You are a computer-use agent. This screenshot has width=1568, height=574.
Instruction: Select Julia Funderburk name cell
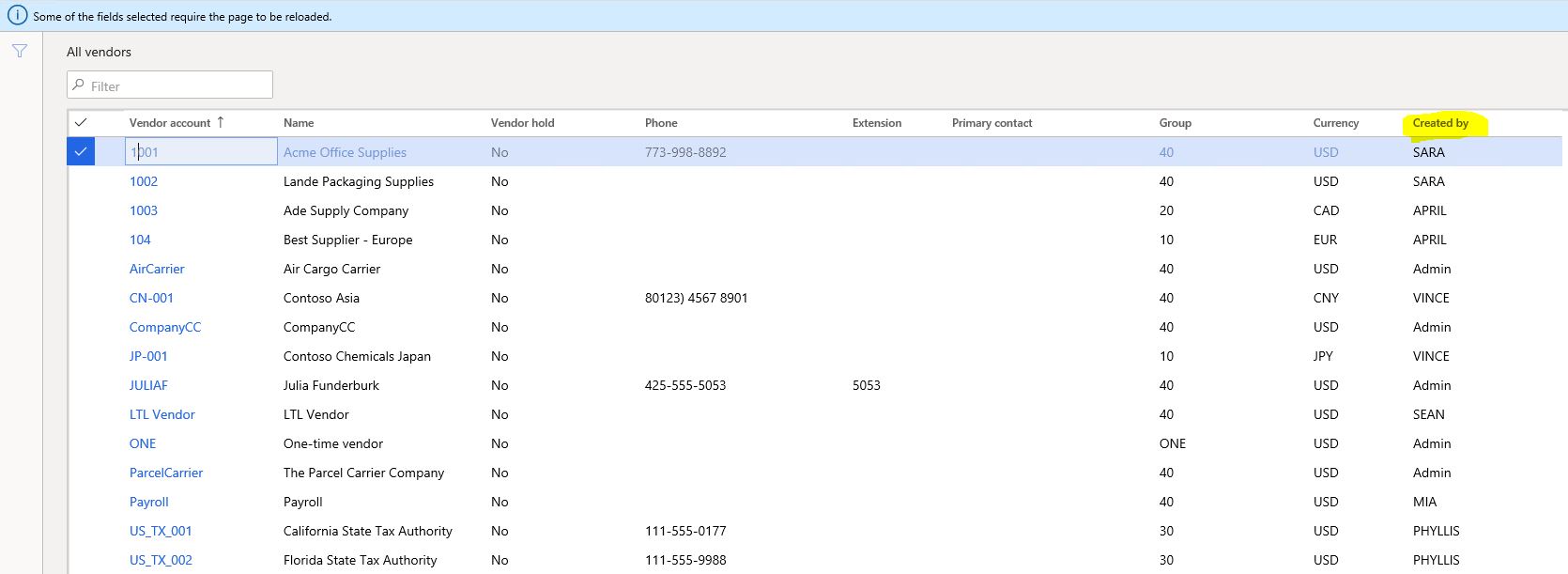pyautogui.click(x=331, y=385)
